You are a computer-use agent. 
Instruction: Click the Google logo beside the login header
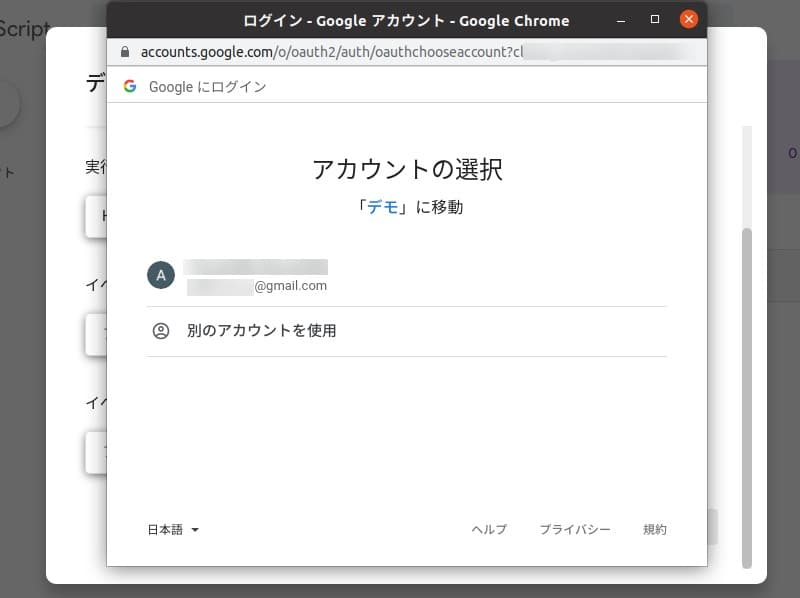coord(130,86)
